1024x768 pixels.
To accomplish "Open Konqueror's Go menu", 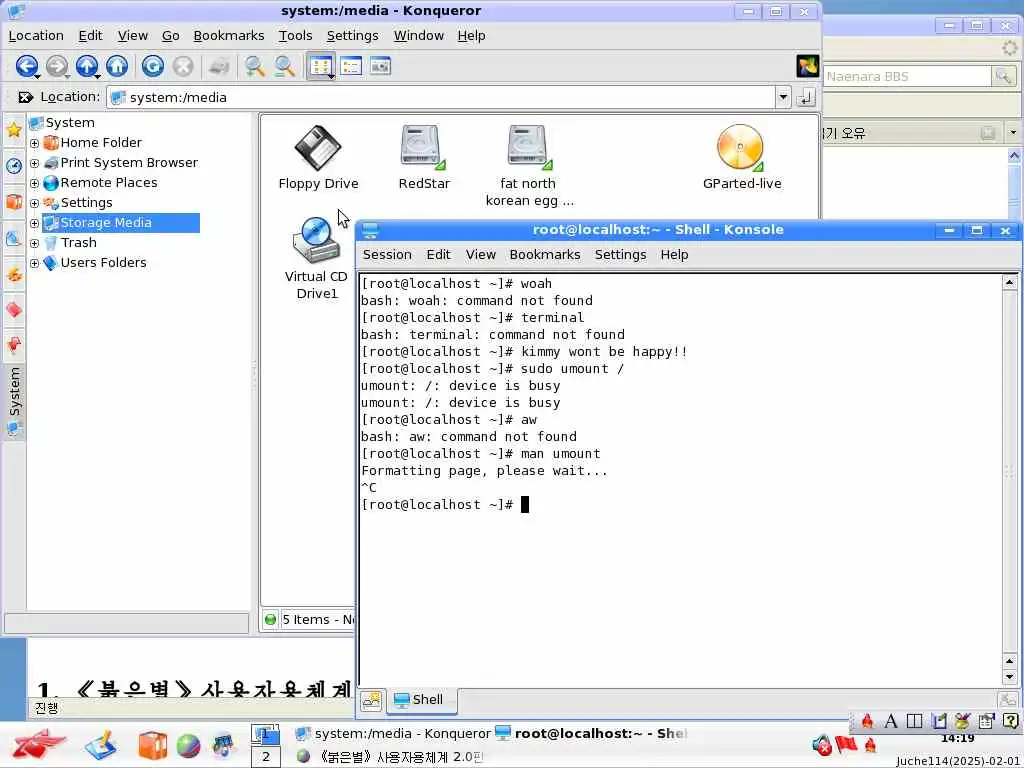I will [170, 36].
